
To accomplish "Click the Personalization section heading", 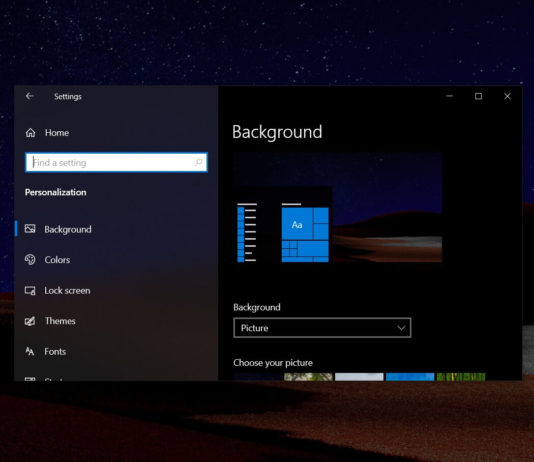I will (x=56, y=192).
